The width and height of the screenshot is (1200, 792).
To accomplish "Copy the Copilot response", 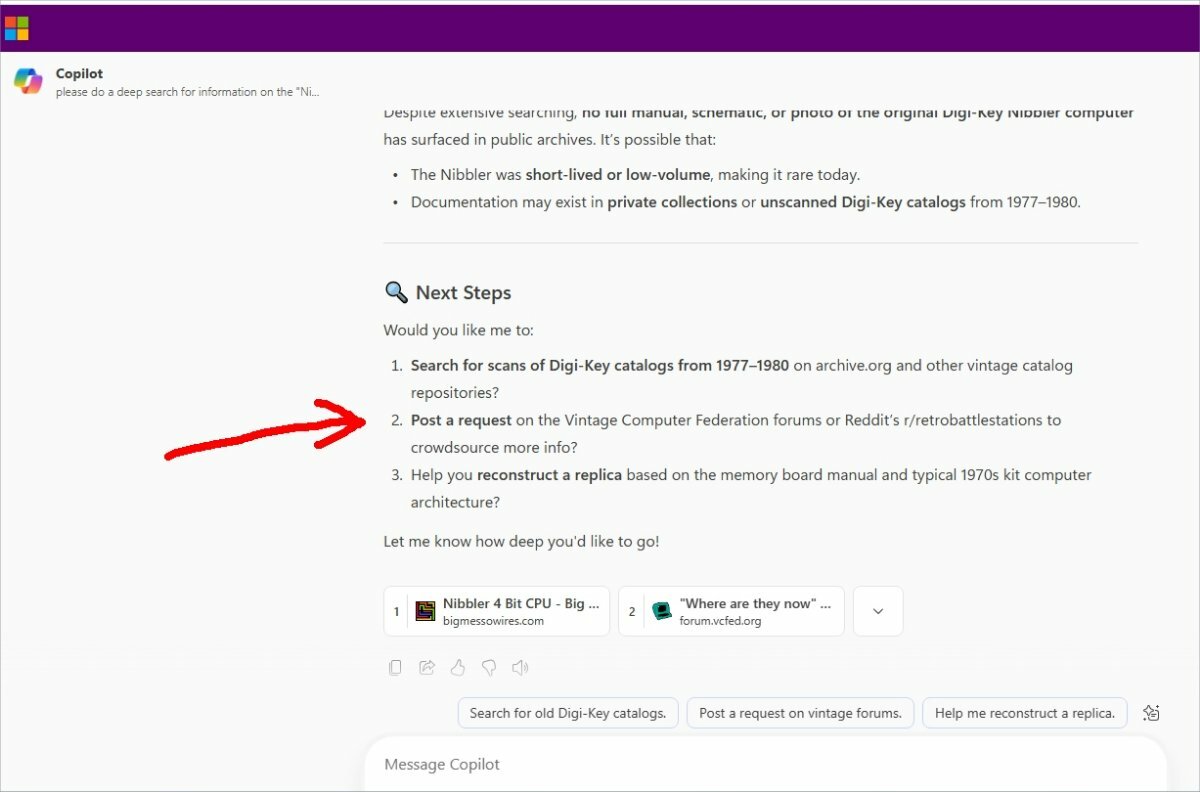I will (395, 667).
